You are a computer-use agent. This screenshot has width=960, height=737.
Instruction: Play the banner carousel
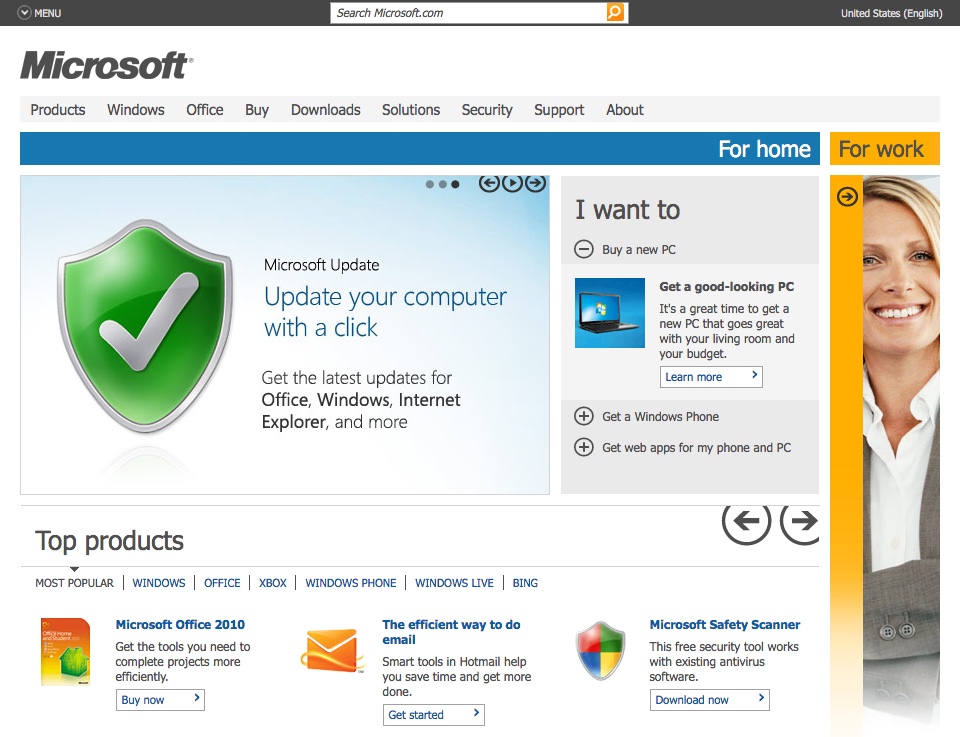[x=512, y=183]
